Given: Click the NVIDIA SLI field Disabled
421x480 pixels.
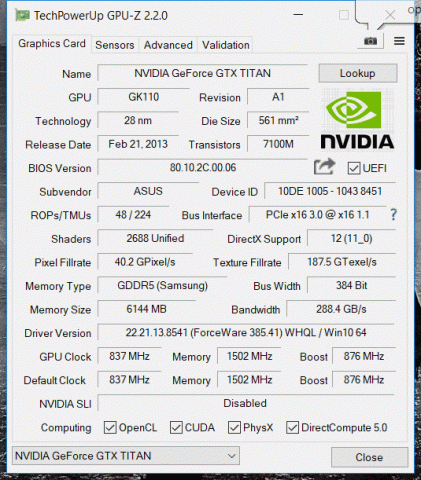Looking at the screenshot, I should point(245,403).
